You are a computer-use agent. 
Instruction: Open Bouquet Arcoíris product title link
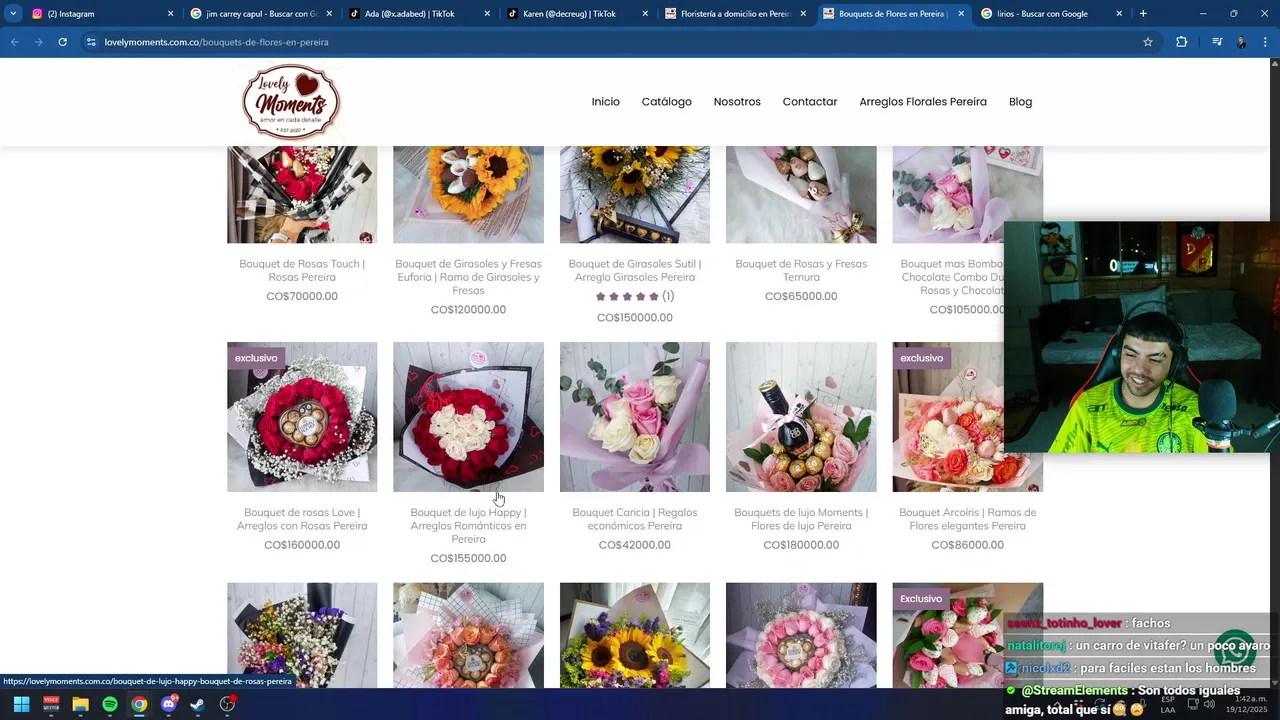(967, 519)
